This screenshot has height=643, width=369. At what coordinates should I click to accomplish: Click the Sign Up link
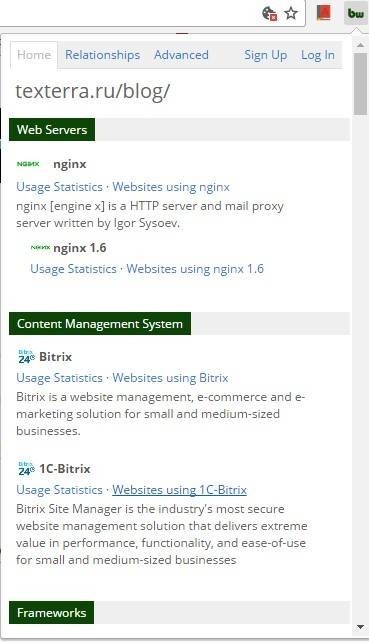[266, 55]
